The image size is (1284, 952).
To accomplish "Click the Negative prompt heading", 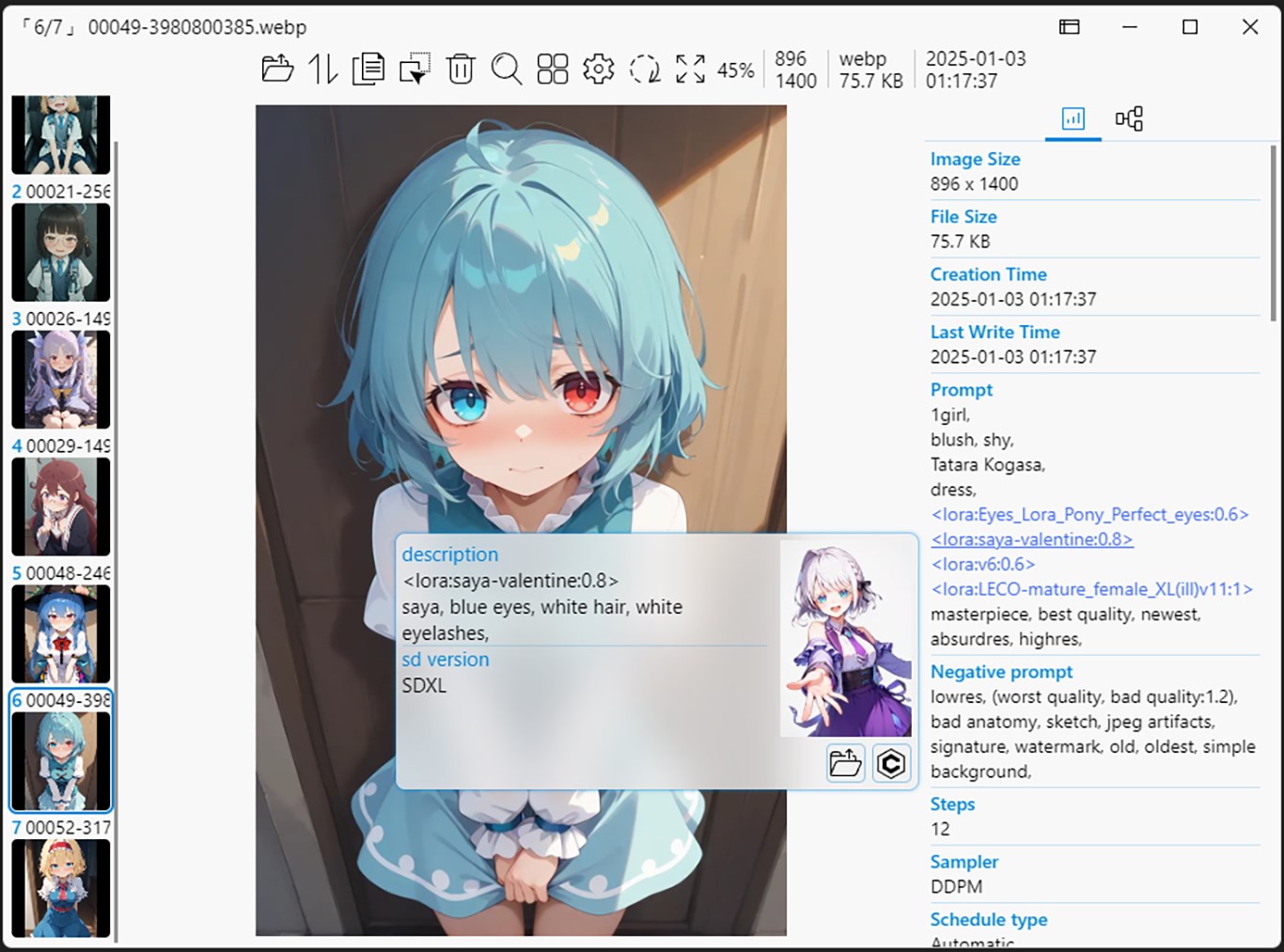I will pos(1001,672).
